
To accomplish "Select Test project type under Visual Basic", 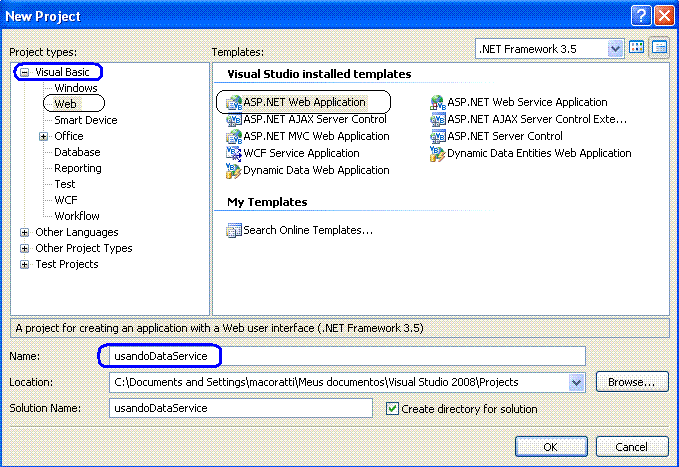I will (65, 184).
